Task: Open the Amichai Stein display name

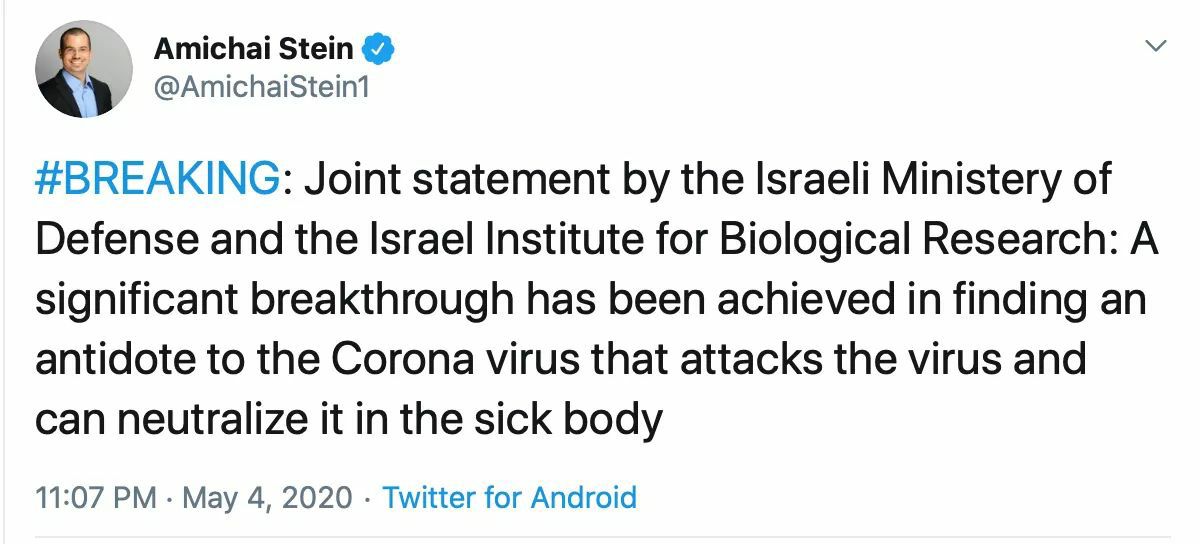Action: pyautogui.click(x=253, y=48)
